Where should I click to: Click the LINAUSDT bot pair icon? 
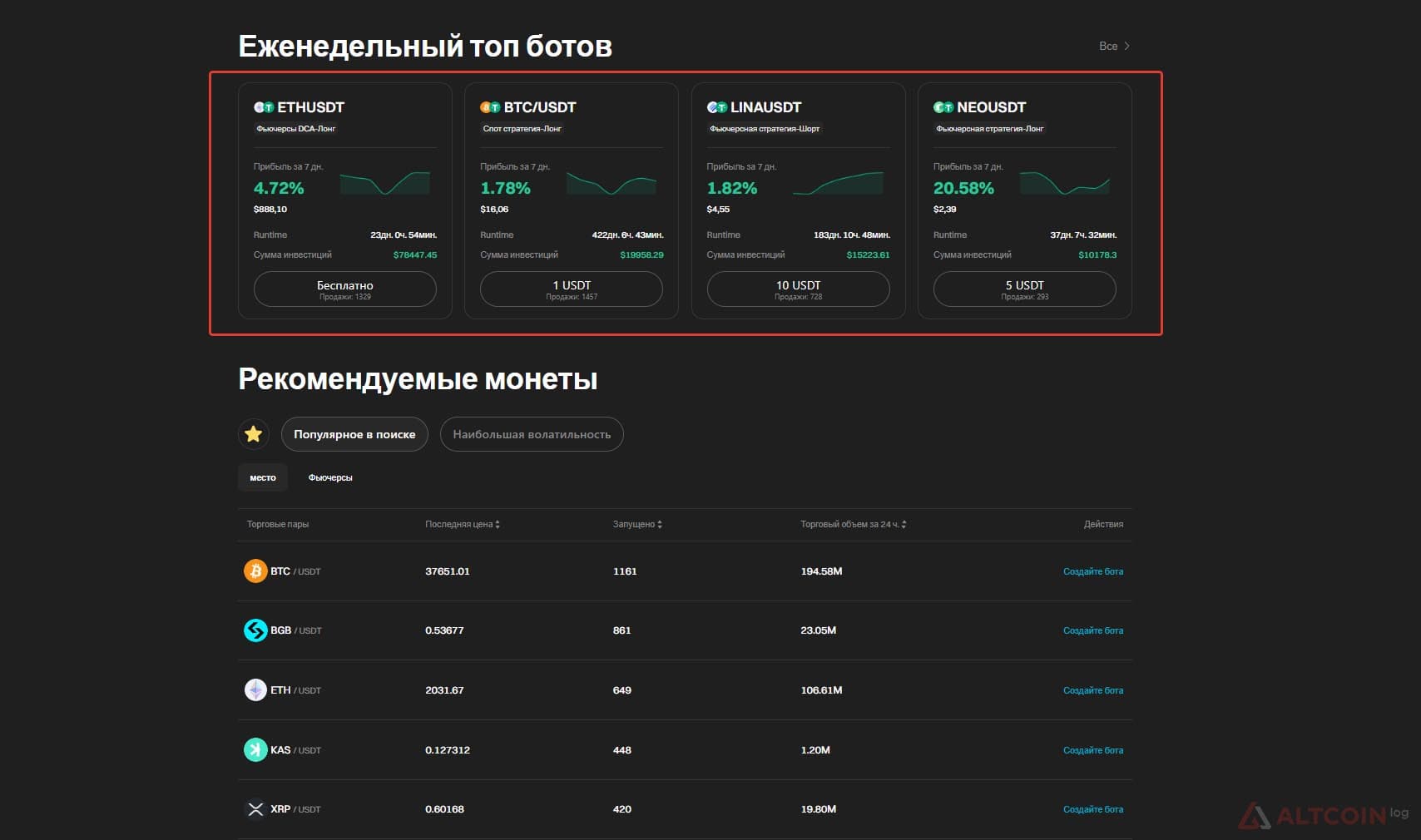(717, 107)
